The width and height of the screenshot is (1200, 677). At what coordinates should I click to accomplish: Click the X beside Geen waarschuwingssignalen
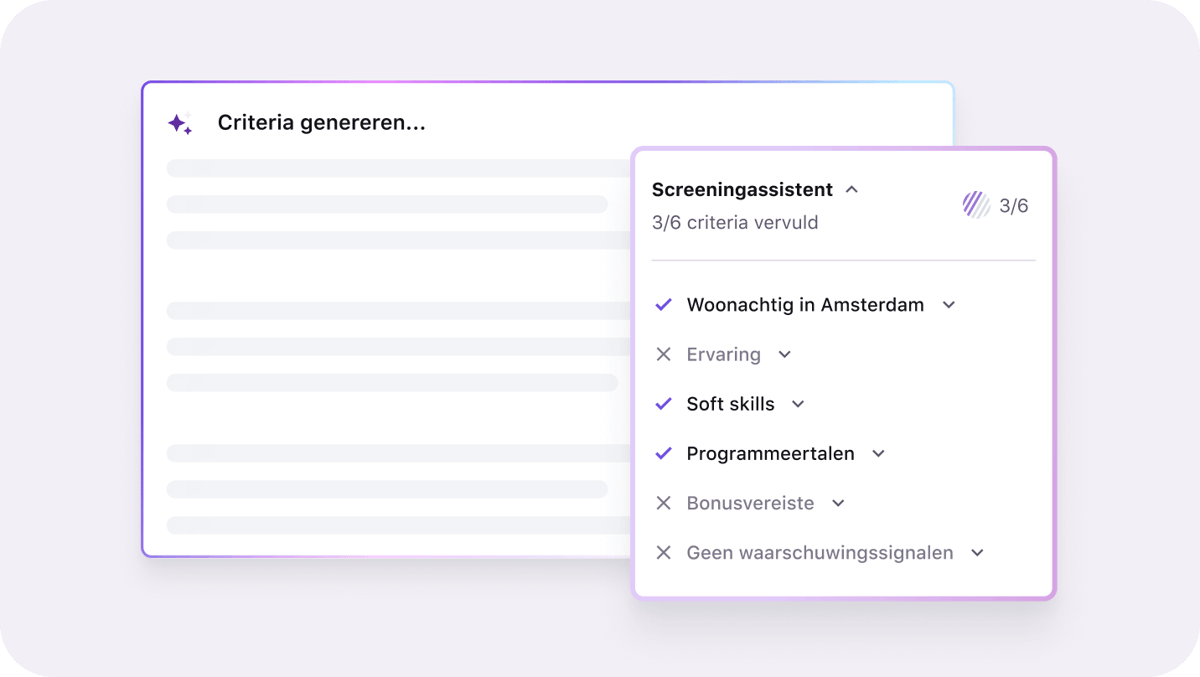coord(663,552)
